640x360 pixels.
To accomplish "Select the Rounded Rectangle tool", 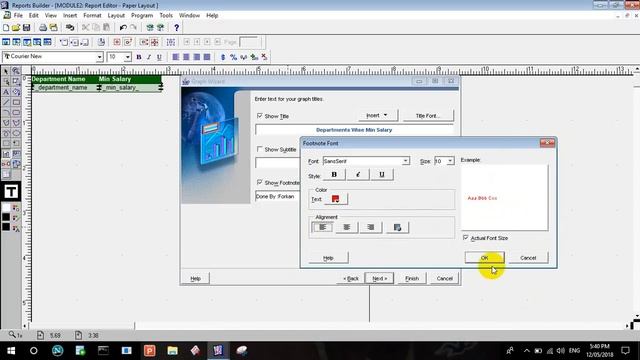I will tap(16, 112).
